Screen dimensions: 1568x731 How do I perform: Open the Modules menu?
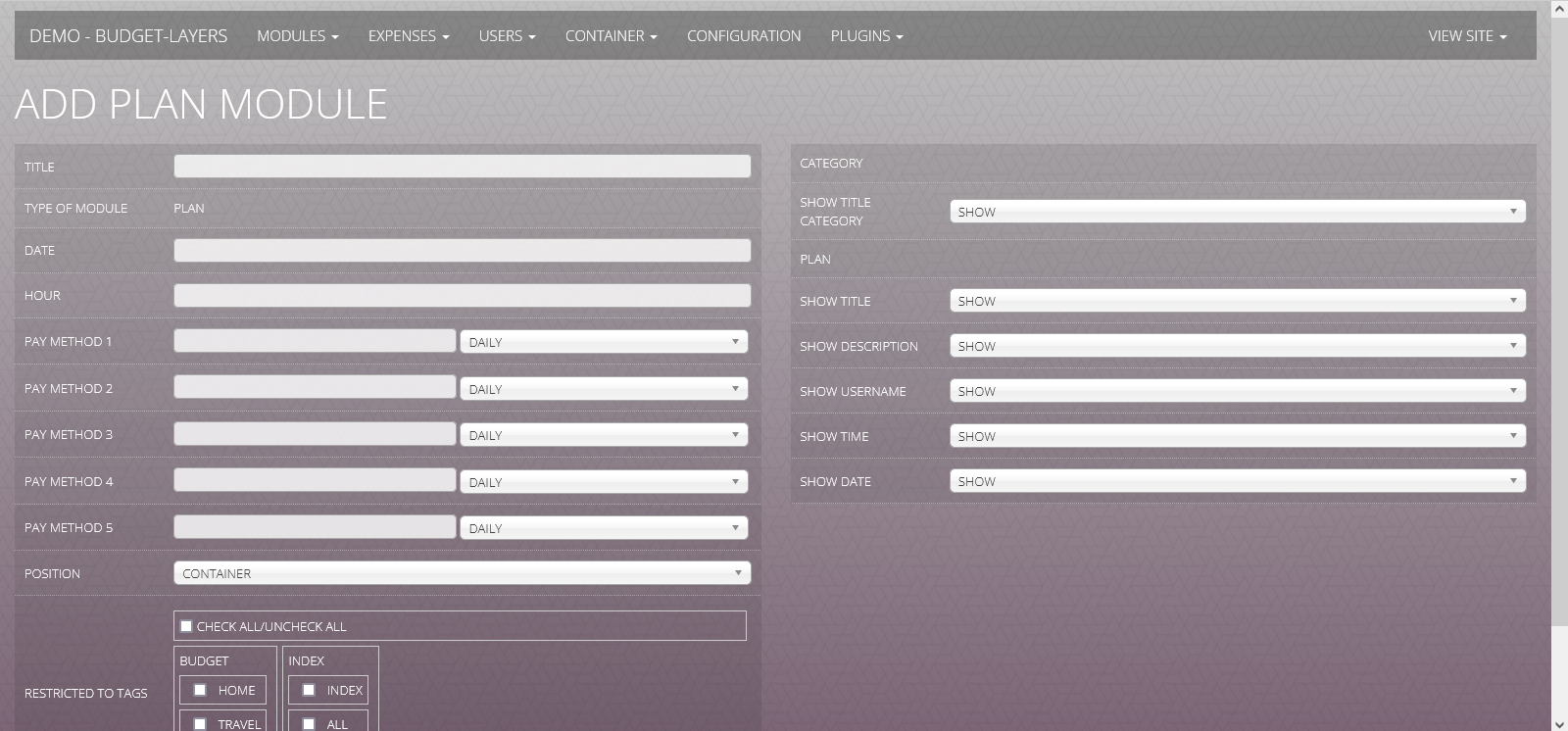pyautogui.click(x=297, y=36)
